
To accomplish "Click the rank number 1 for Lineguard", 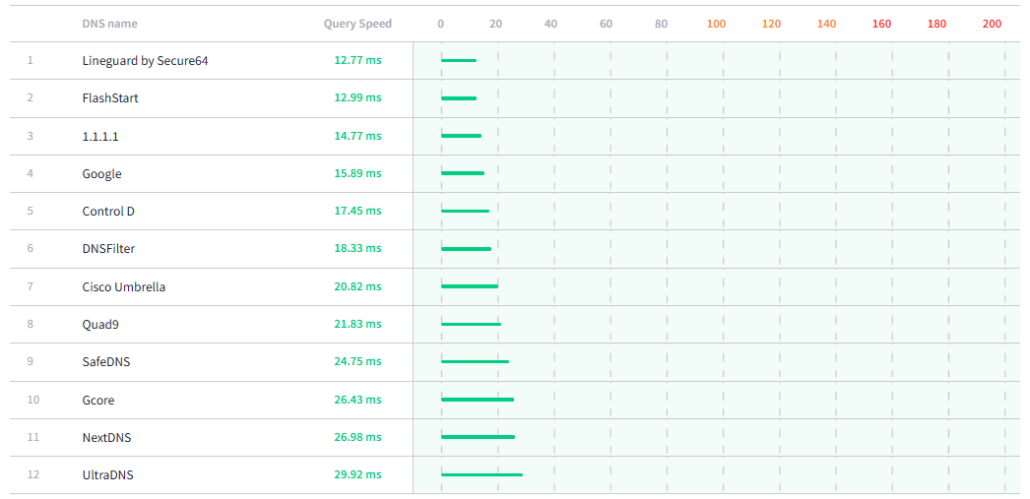I will pyautogui.click(x=30, y=60).
